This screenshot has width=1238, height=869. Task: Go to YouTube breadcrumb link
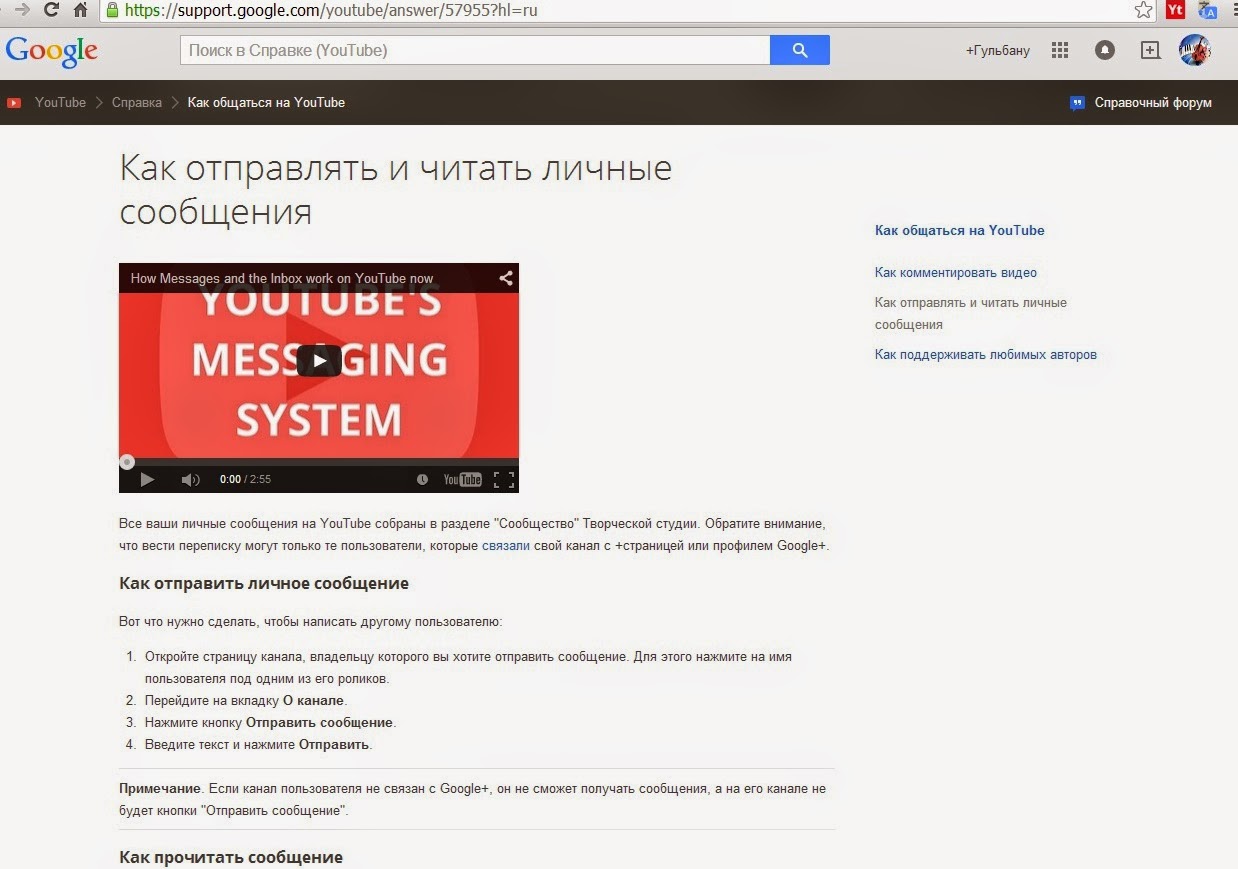point(60,103)
